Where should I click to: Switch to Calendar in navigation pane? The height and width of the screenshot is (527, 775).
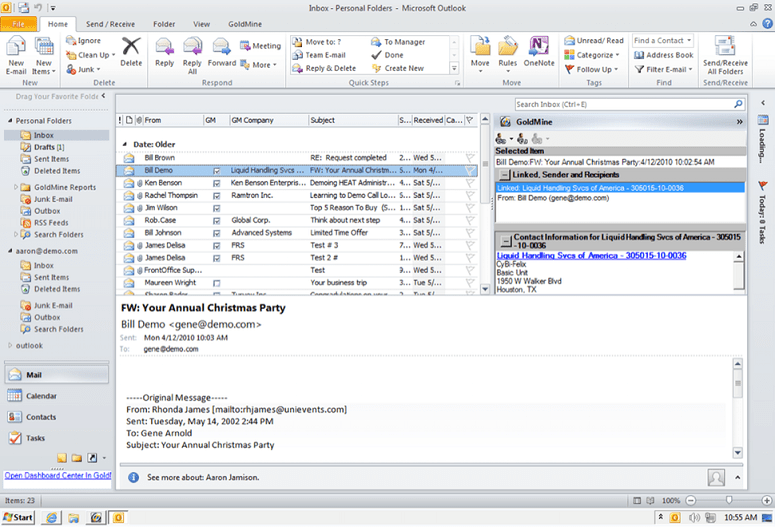click(41, 396)
